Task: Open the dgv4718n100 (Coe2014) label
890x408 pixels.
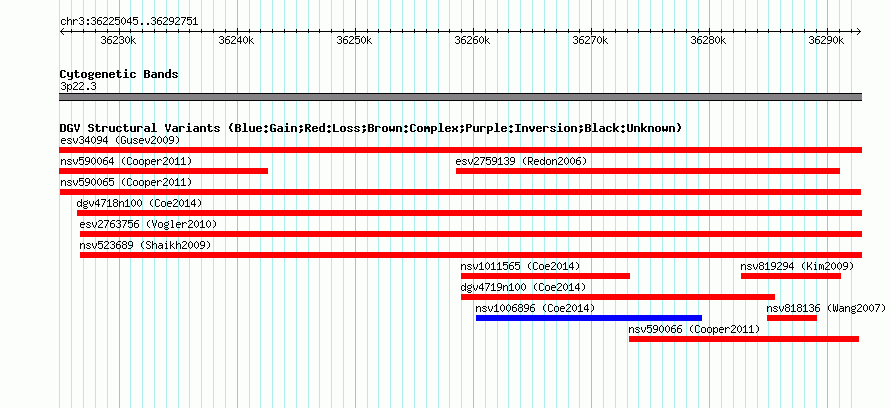Action: [139, 203]
